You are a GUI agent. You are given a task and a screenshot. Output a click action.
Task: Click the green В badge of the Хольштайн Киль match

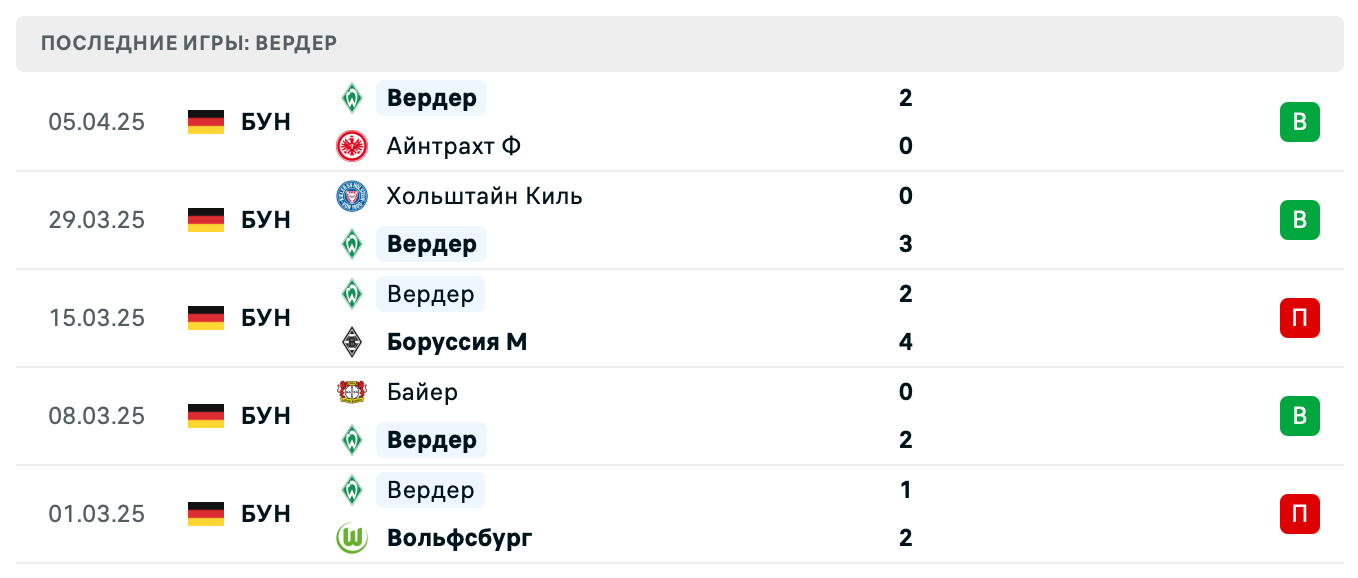tap(1299, 220)
